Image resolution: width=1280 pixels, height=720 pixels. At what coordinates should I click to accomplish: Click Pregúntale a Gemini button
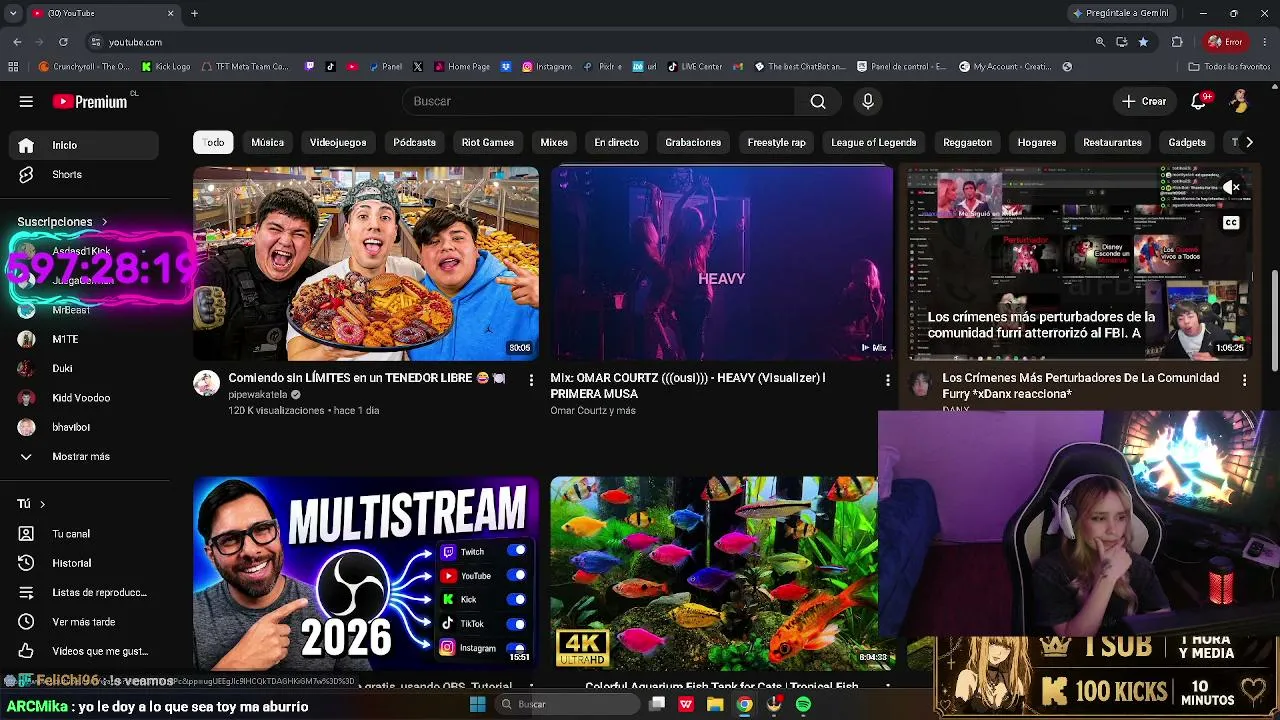pos(1120,13)
